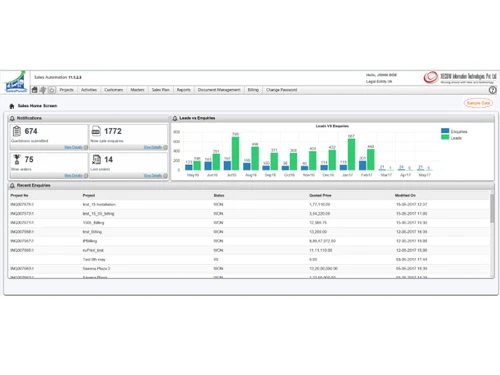The image size is (500, 375).
Task: Click the Status column header
Action: coord(219,195)
